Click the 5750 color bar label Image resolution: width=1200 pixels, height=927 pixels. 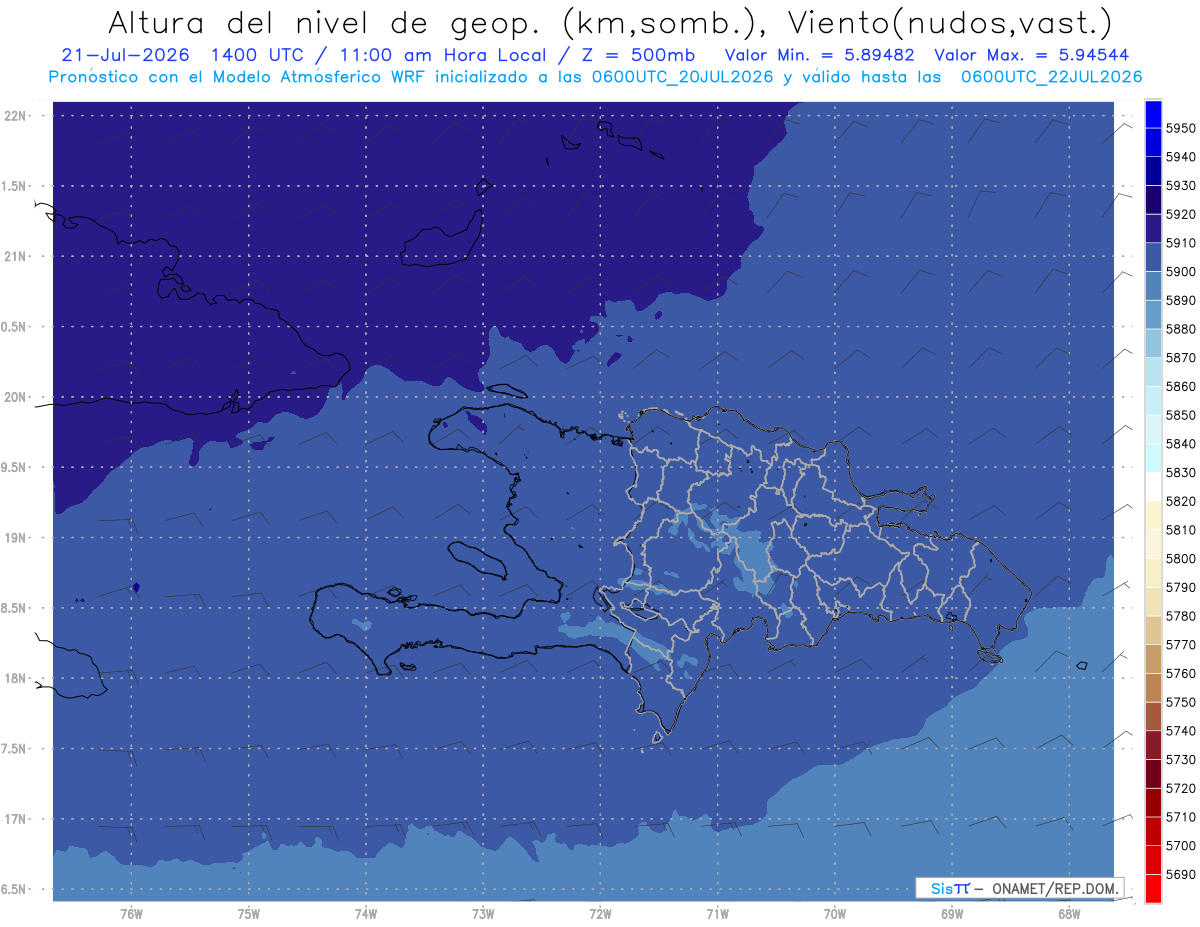click(x=1180, y=702)
